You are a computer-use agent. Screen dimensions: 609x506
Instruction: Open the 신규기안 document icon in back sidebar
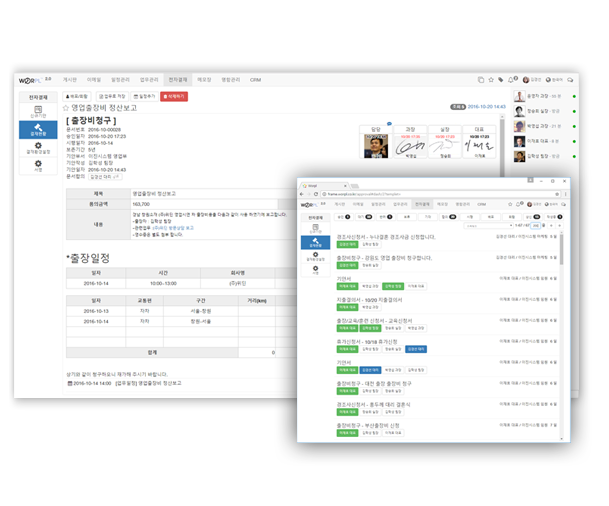38,109
